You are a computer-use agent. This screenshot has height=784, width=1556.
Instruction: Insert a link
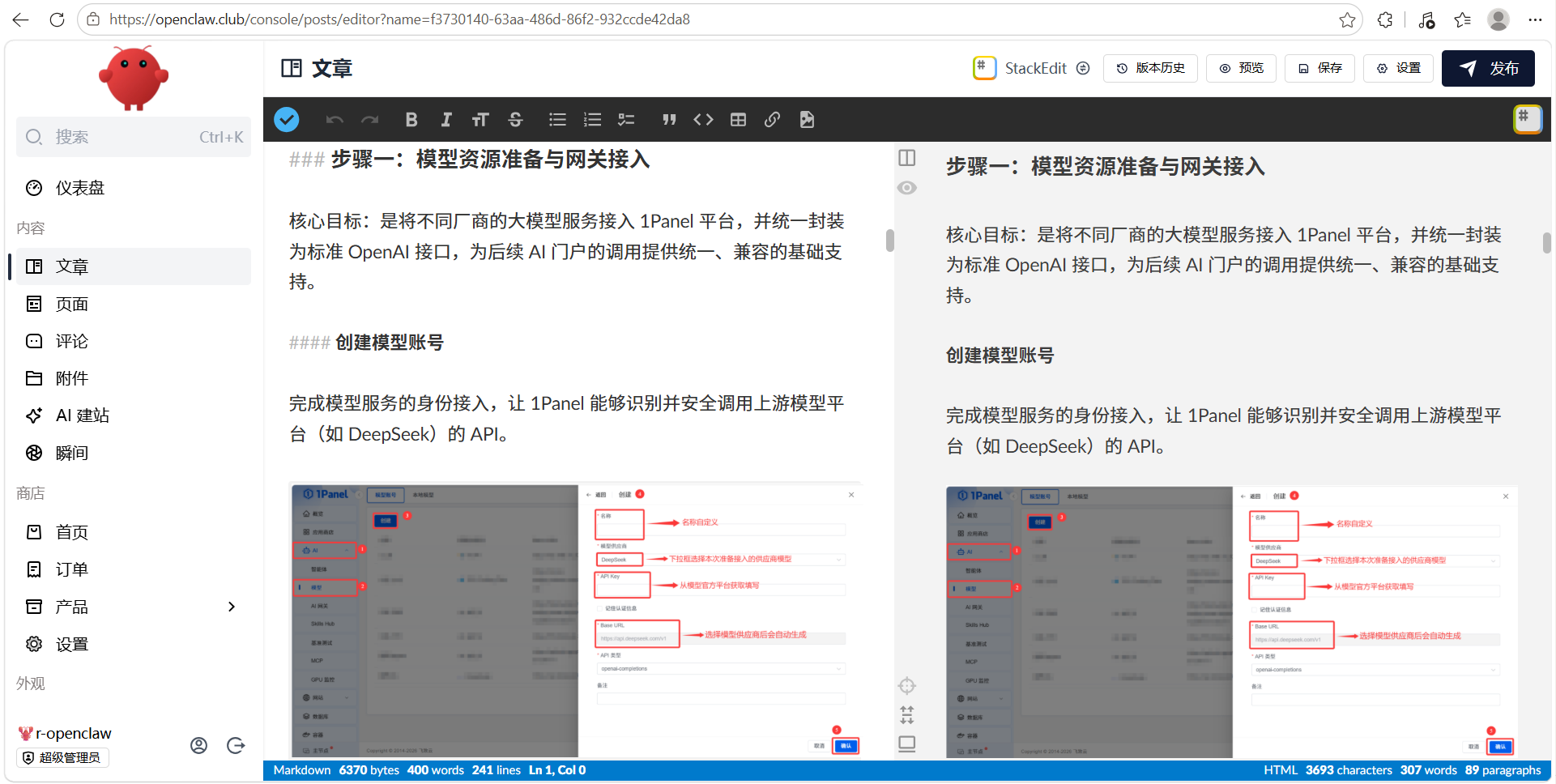[772, 120]
